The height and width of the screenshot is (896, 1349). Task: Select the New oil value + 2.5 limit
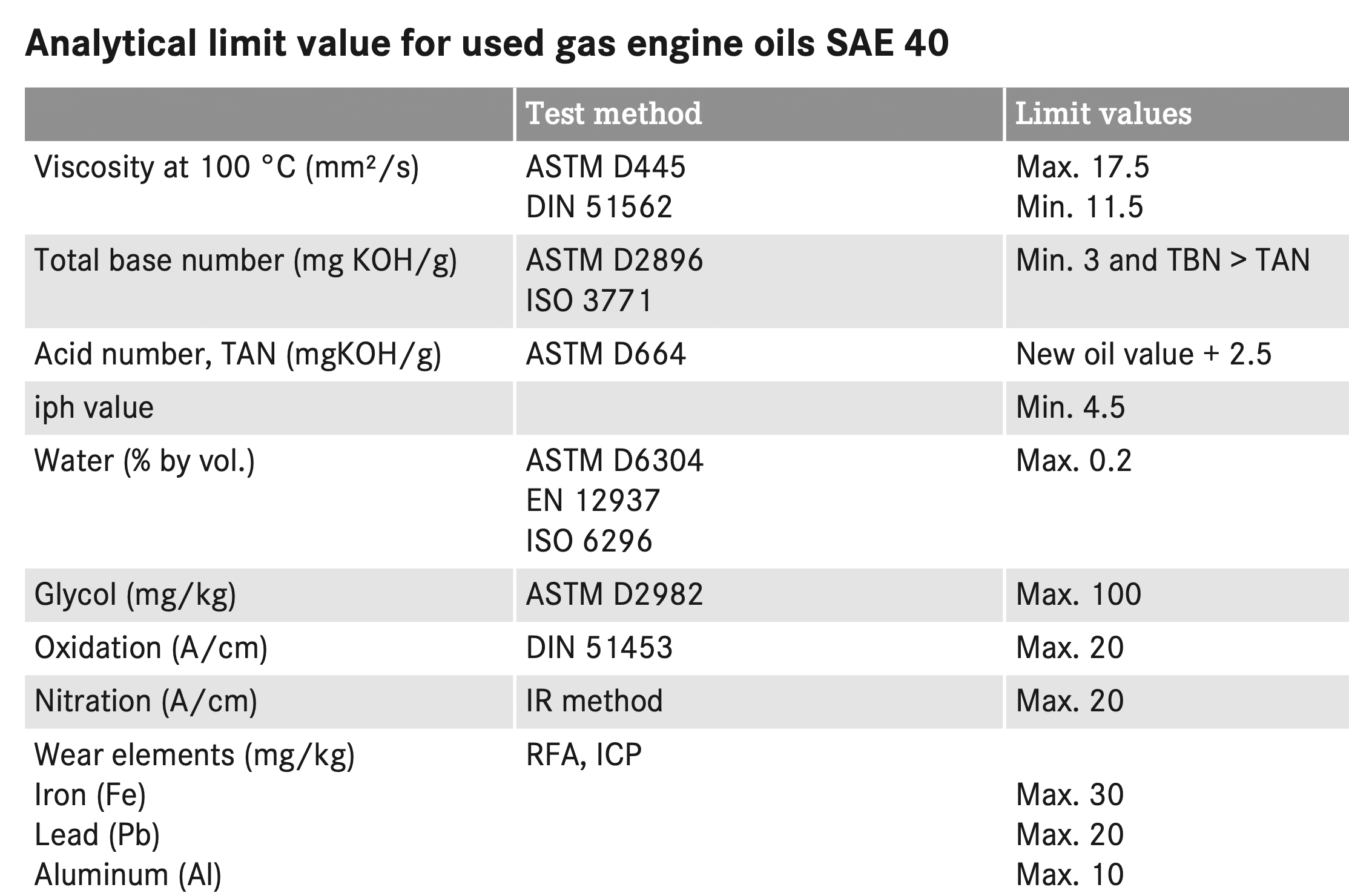(1143, 354)
